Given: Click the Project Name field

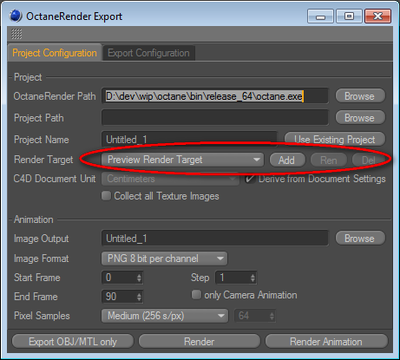Looking at the screenshot, I should [189, 139].
